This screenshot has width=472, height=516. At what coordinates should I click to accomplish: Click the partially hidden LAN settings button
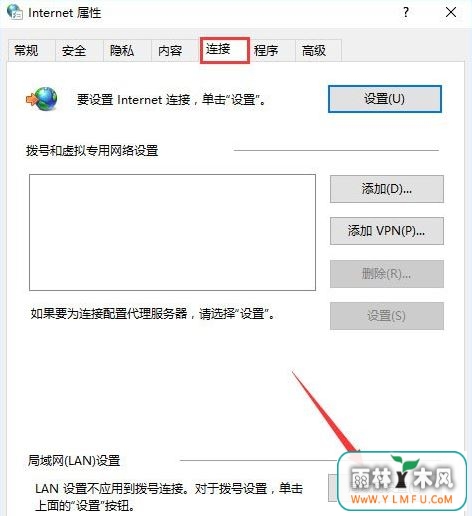333,488
